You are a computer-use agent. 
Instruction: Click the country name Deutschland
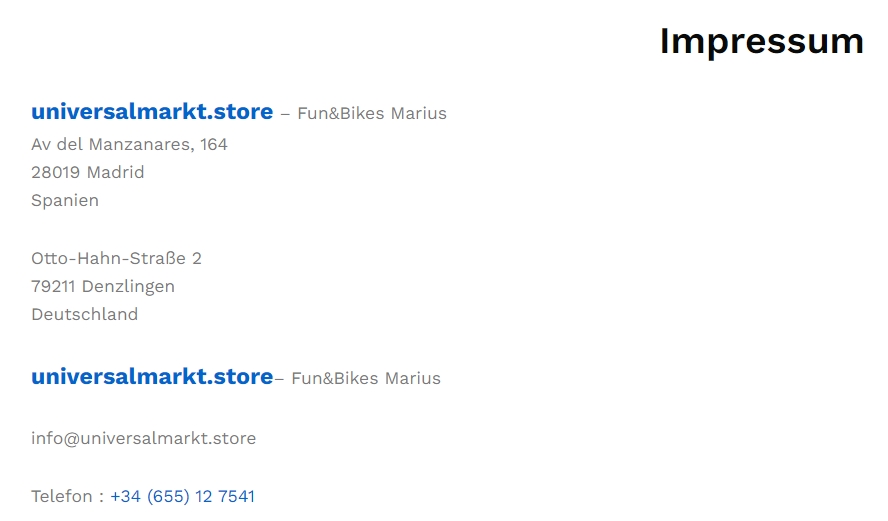pyautogui.click(x=85, y=314)
